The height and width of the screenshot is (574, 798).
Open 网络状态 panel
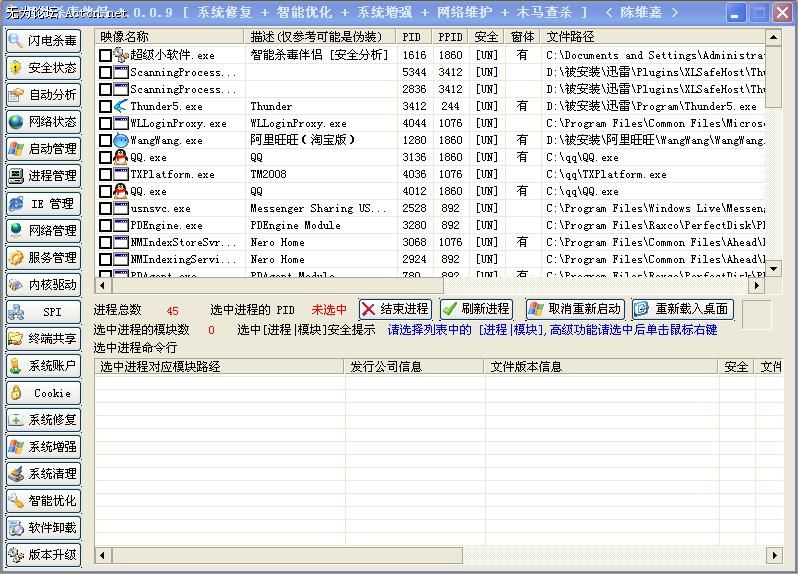(44, 122)
